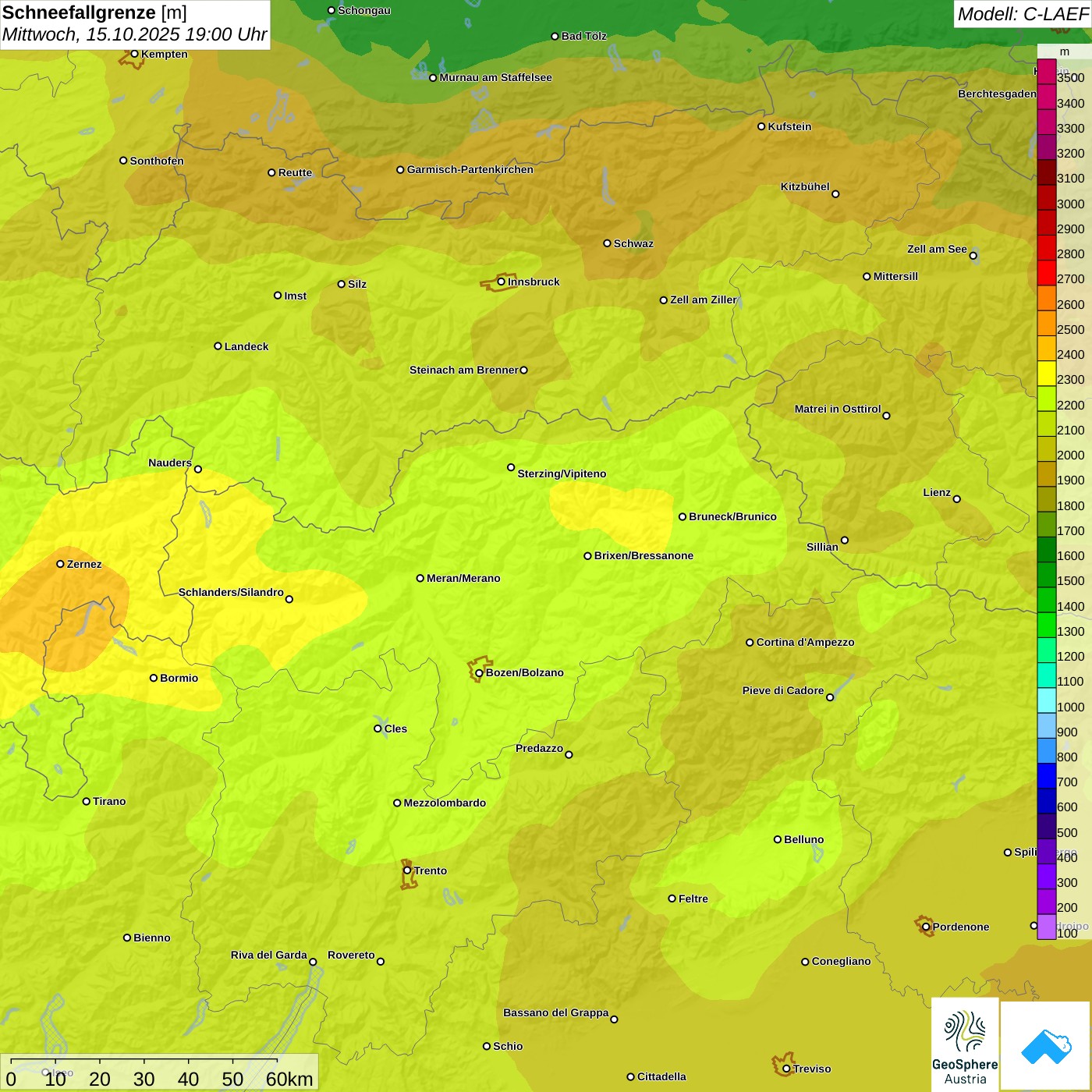Click the Kempten city marker circle
This screenshot has width=1092, height=1092.
(134, 54)
